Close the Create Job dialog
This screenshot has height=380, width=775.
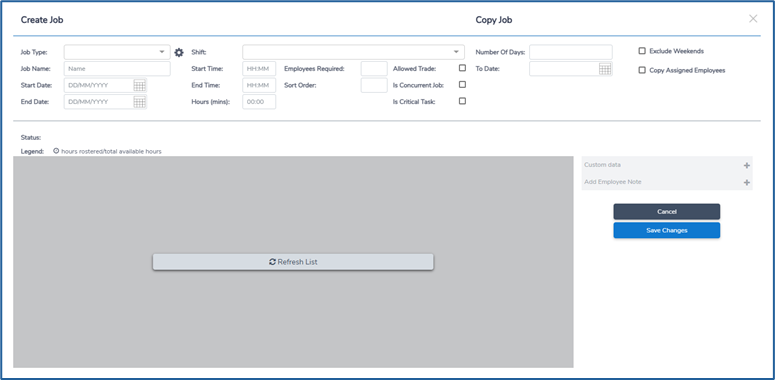753,19
